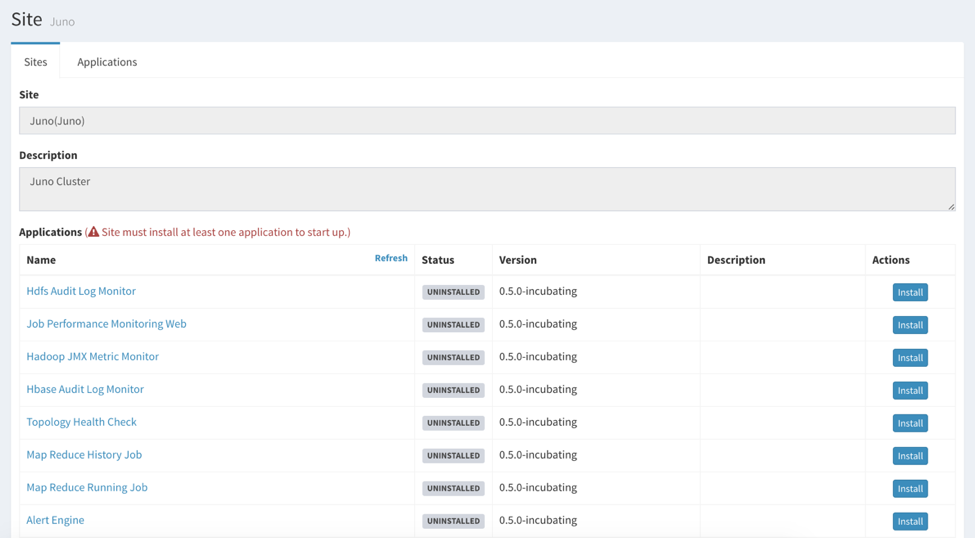The image size is (975, 538).
Task: Open Hdfs Audit Log Monitor link
Action: [81, 291]
